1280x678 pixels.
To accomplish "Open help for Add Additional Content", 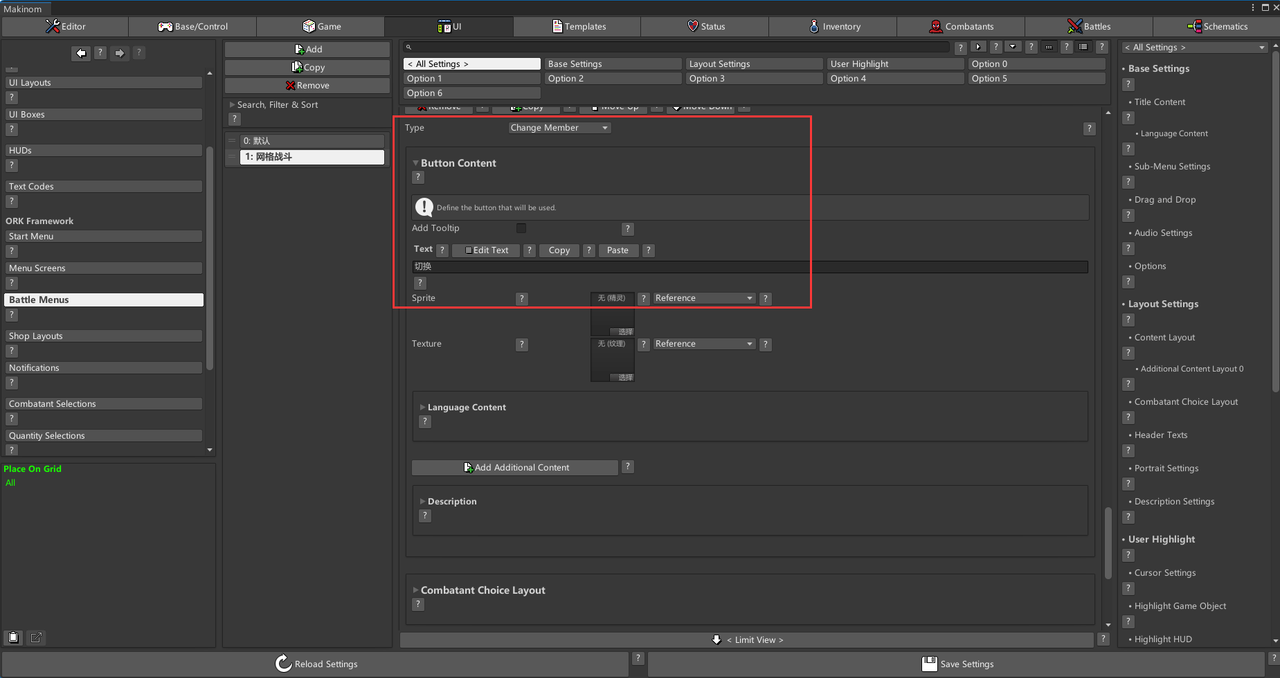I will tap(628, 467).
